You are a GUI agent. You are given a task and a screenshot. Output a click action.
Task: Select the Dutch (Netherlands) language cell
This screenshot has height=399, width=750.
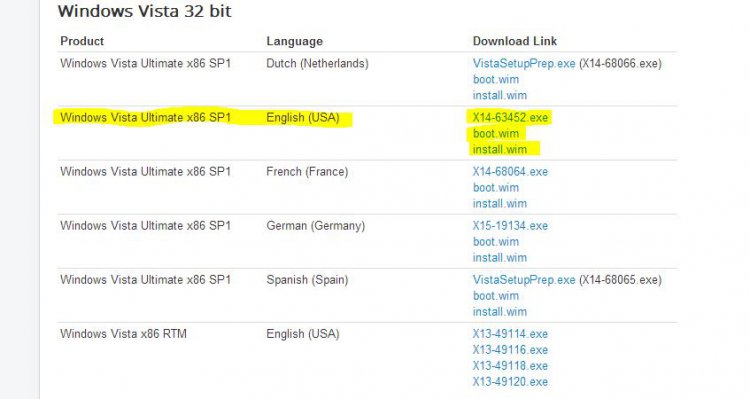(x=317, y=64)
